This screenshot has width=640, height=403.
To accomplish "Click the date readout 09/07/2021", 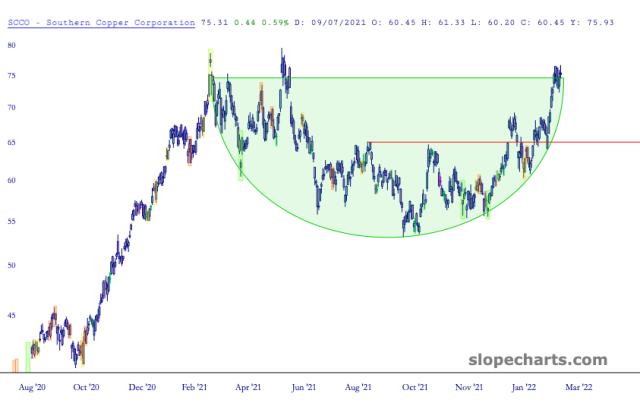I will [x=337, y=20].
